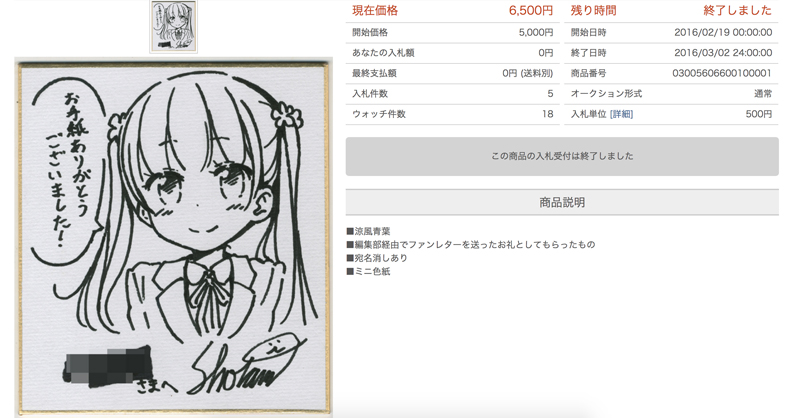This screenshot has width=800, height=418.
Task: Select the 商品説明 section header
Action: tap(562, 202)
